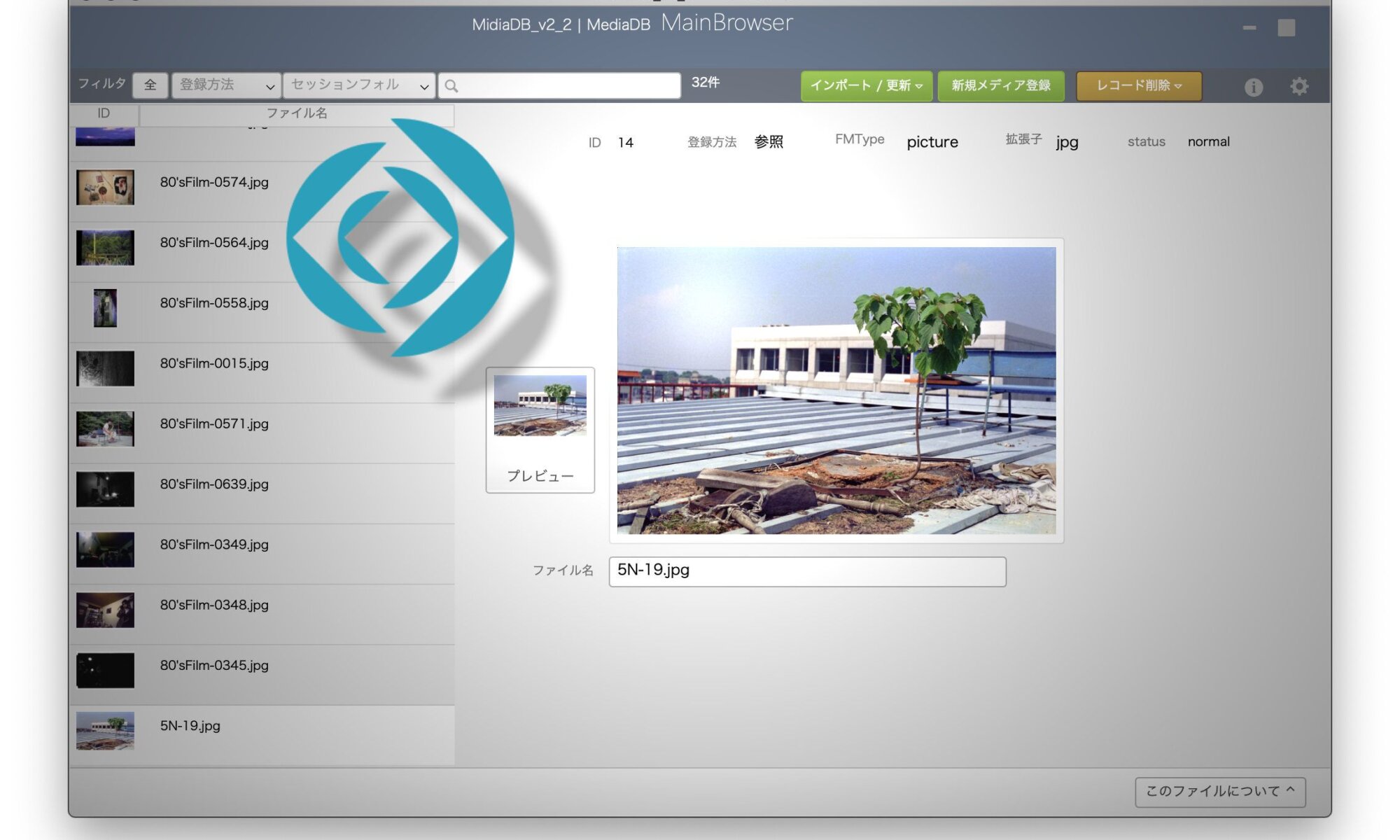Viewport: 1400px width, 840px height.
Task: Click thumbnail of 80'sFilm-0571.jpg
Action: [x=105, y=428]
